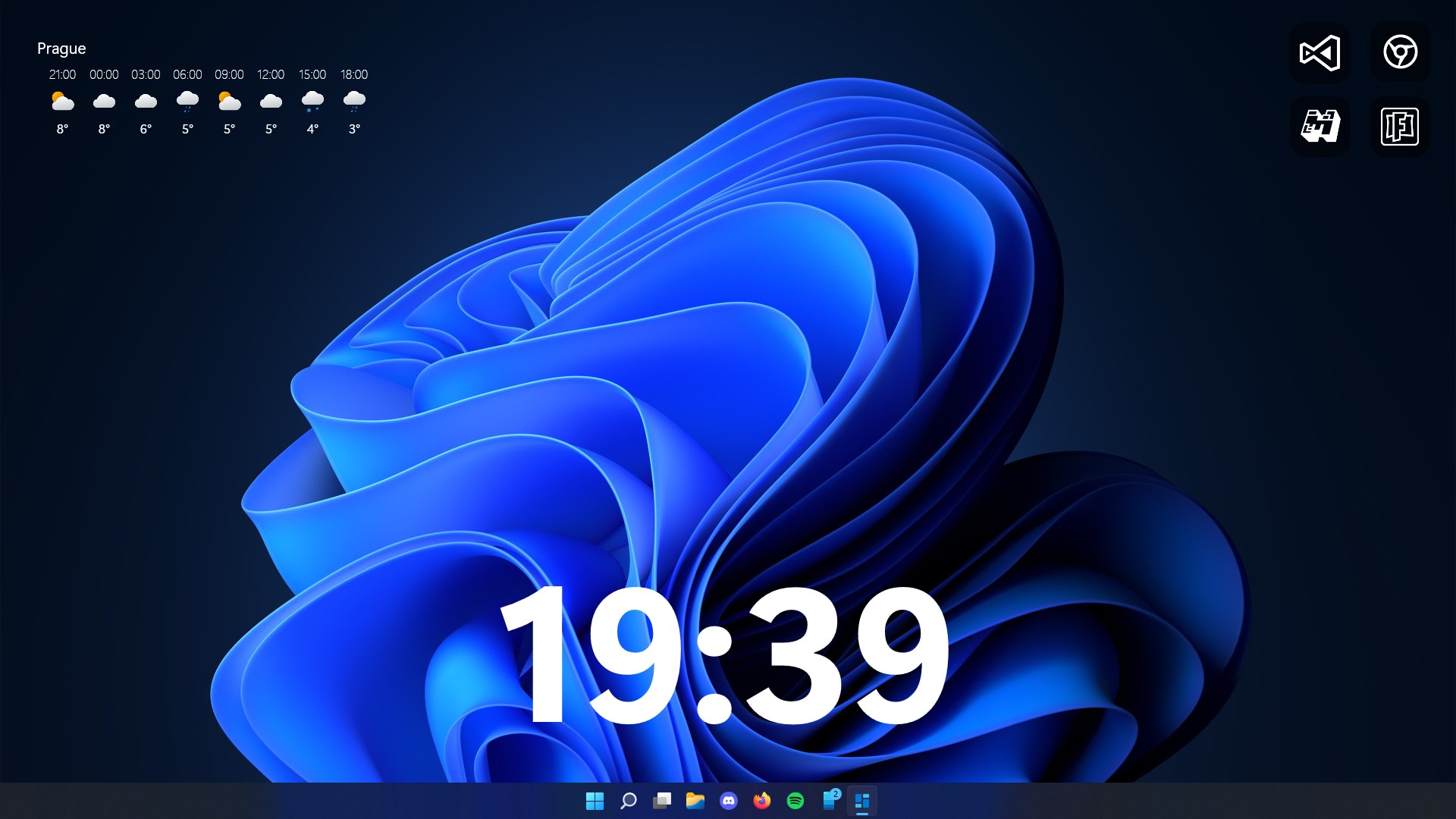Click the taskbar Search magnifier

(x=629, y=801)
